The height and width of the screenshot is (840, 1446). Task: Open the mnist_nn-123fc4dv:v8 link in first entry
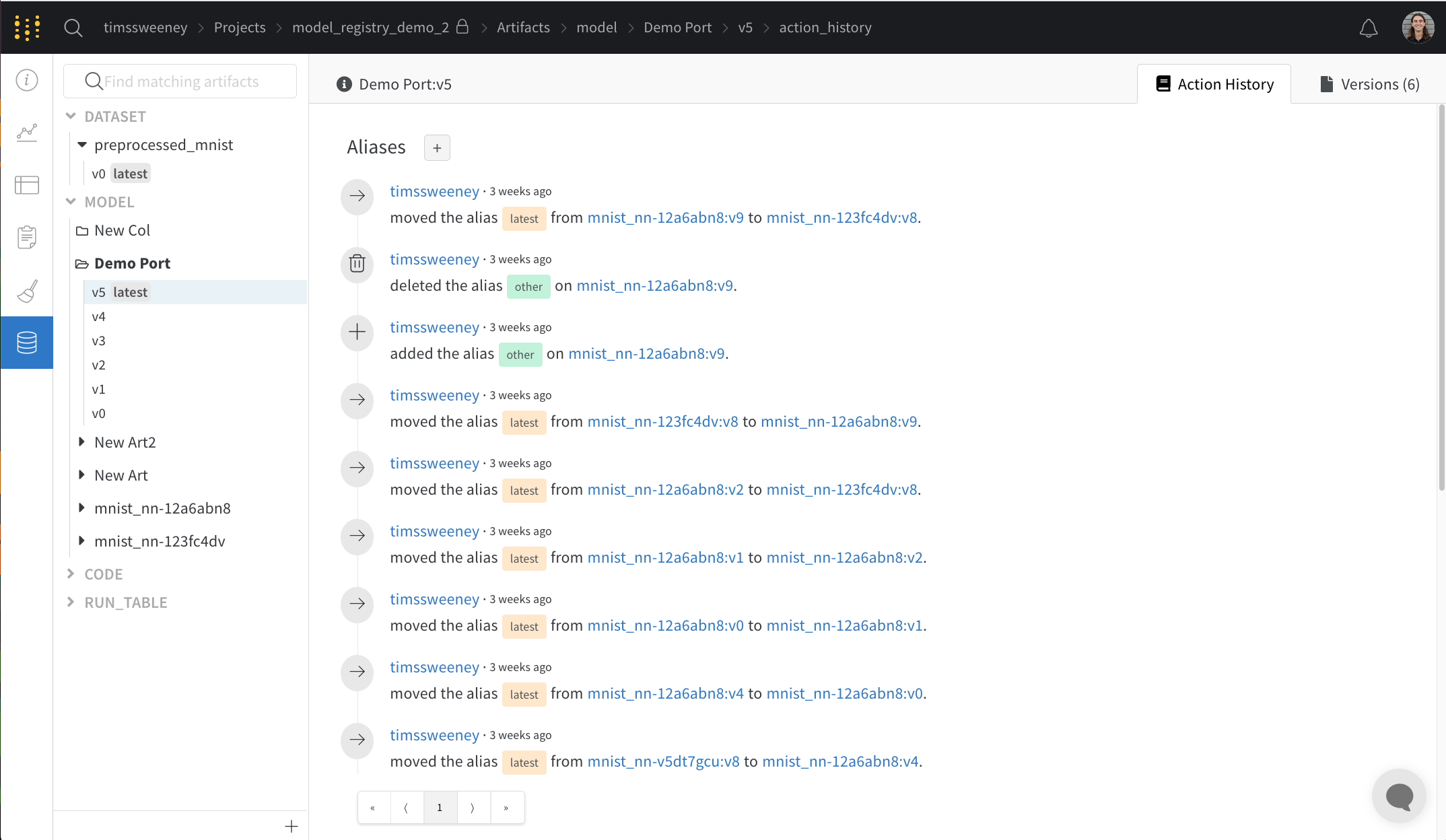click(841, 218)
